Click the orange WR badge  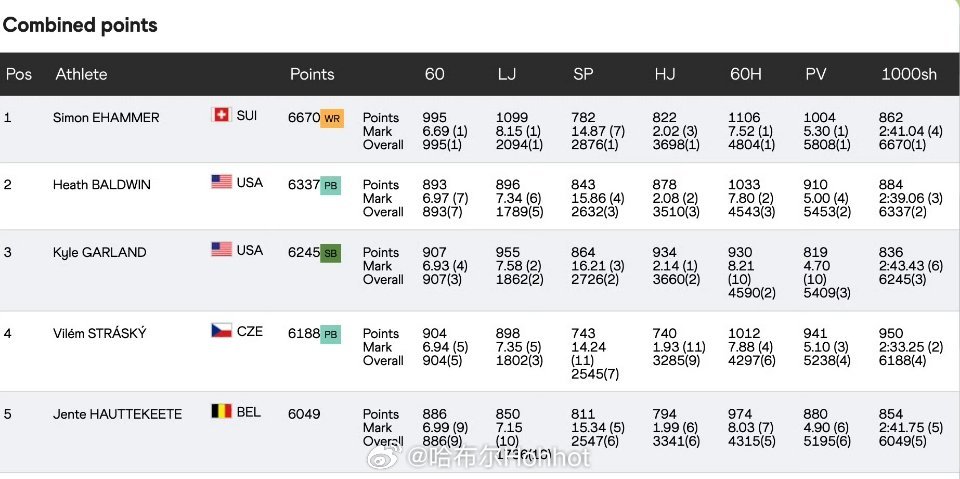click(332, 118)
